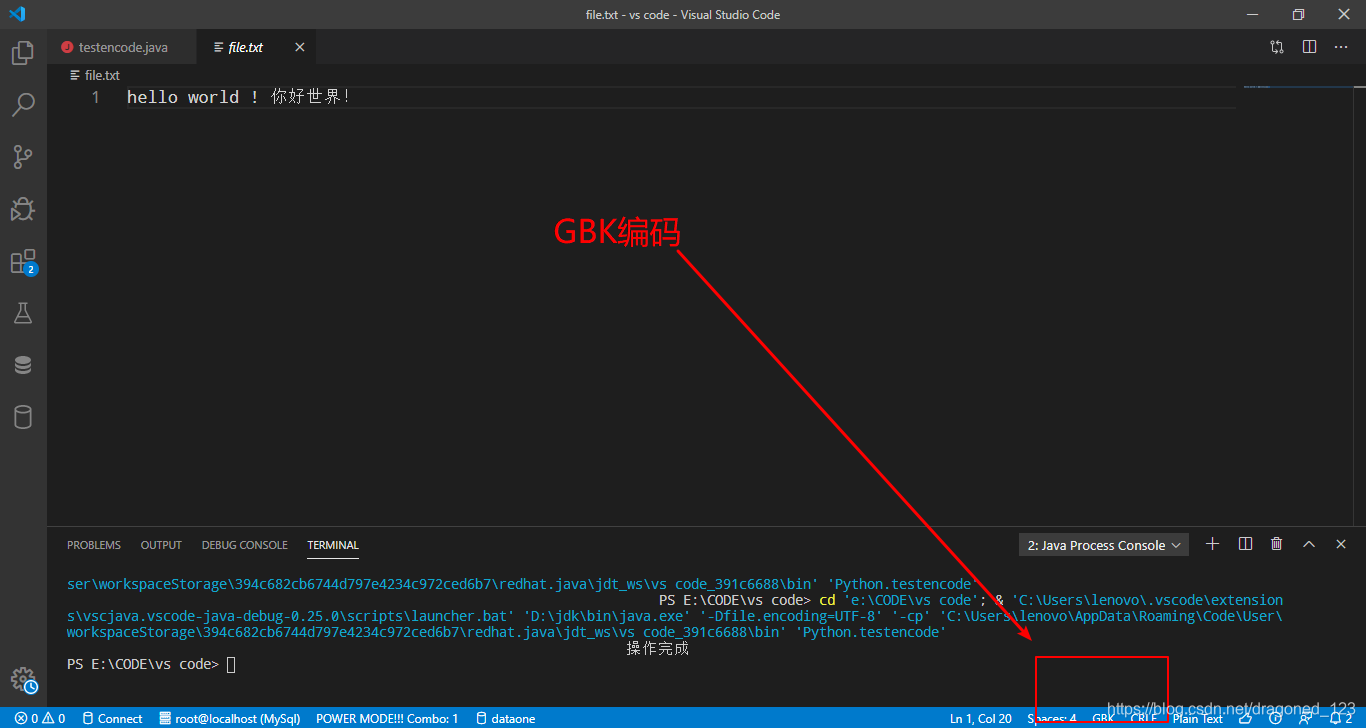This screenshot has height=728, width=1366.
Task: Close the terminal panel
Action: pyautogui.click(x=1341, y=544)
